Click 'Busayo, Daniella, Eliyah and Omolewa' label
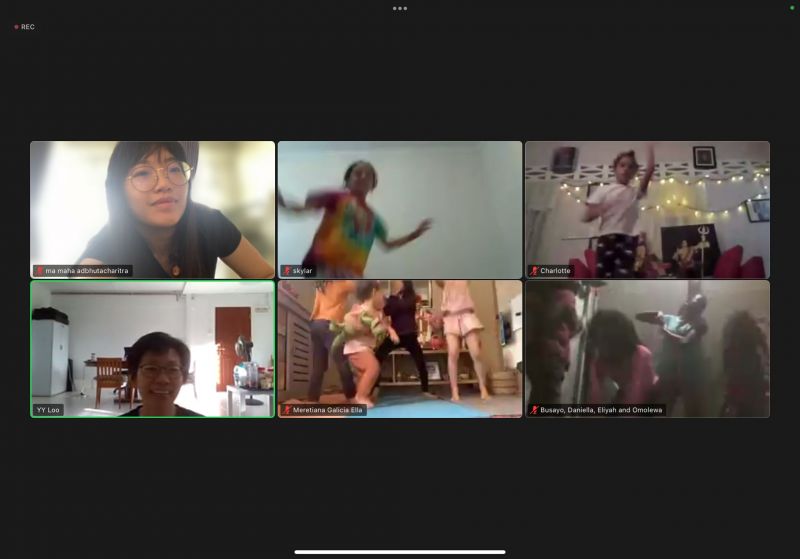 (601, 410)
